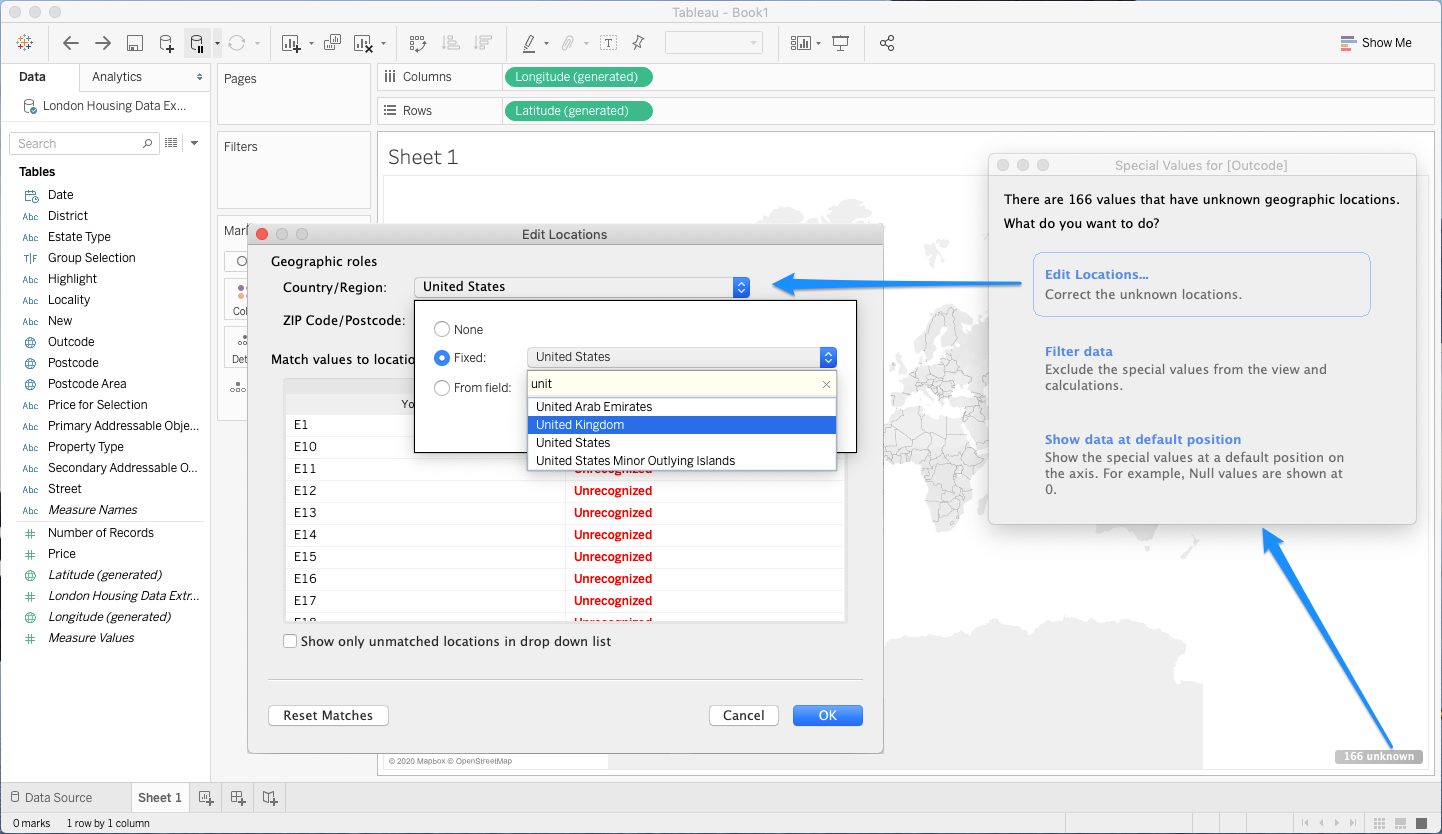This screenshot has width=1442, height=834.
Task: Click the Show mark labels icon
Action: click(608, 43)
